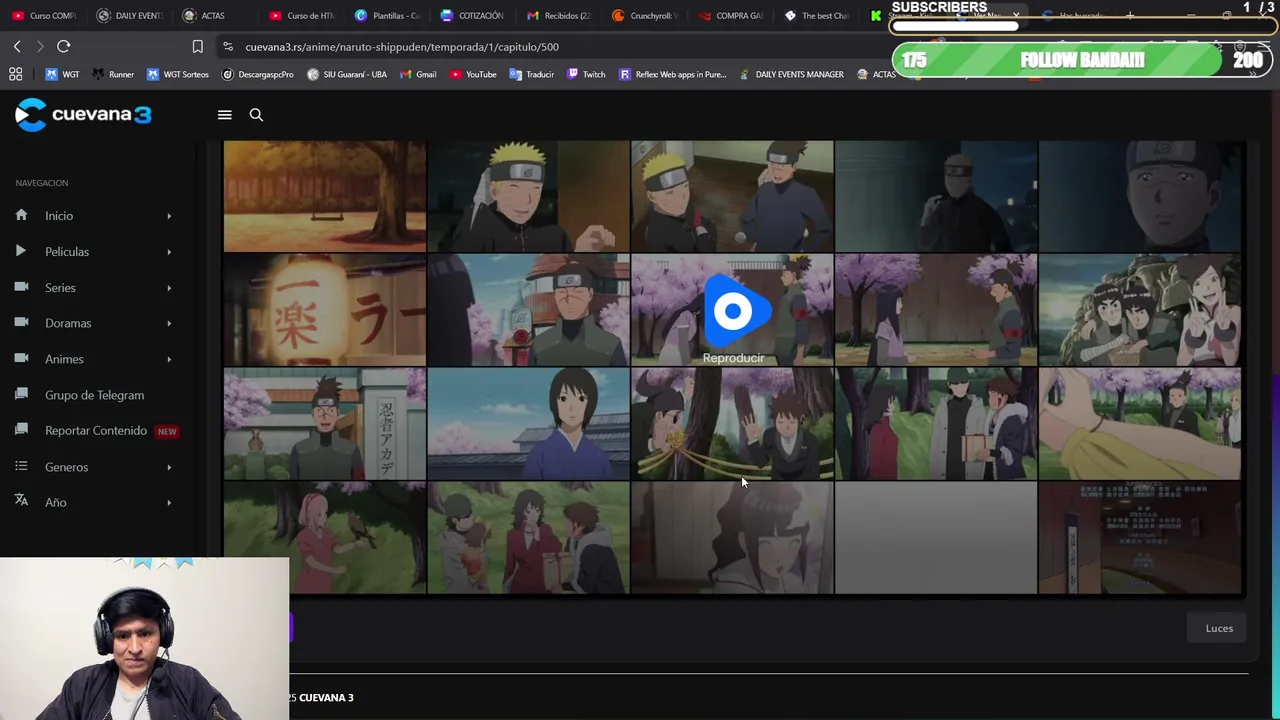1280x720 pixels.
Task: Click the home icon beside Inicio
Action: (22, 216)
